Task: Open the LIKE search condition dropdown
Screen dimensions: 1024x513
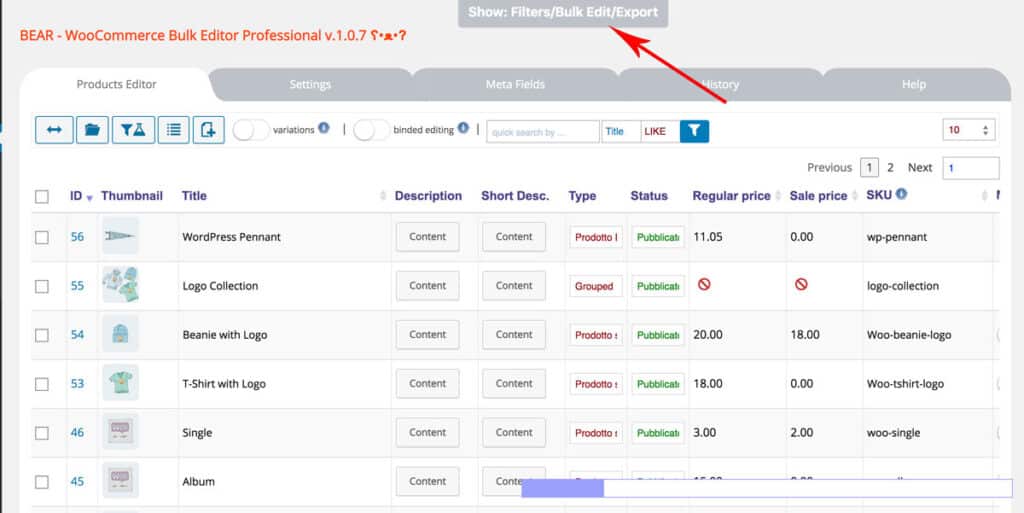Action: coord(660,131)
